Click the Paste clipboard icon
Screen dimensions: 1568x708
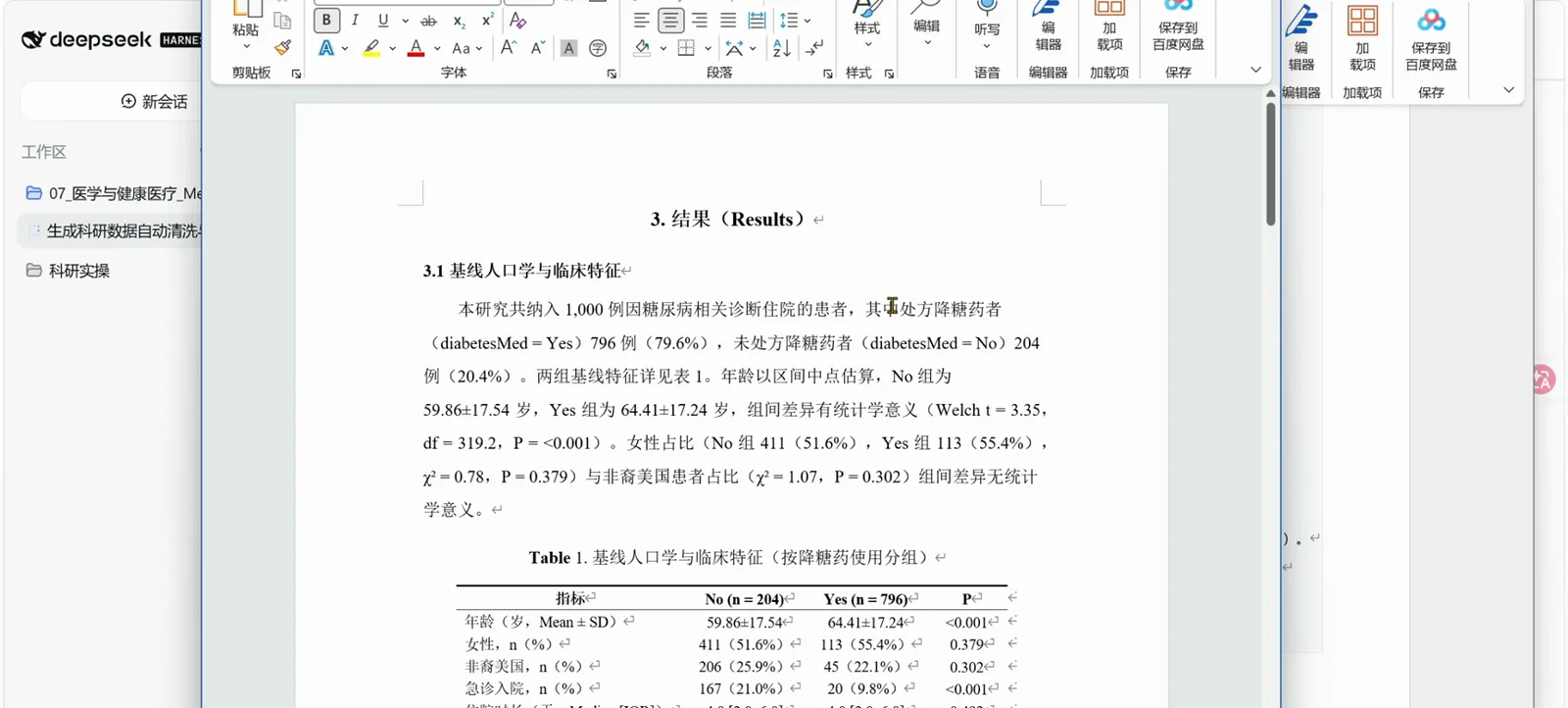246,10
